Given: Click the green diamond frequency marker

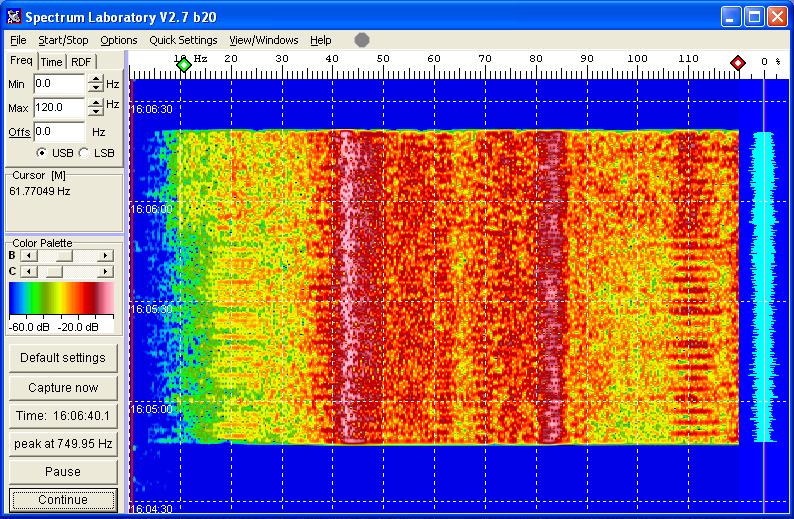Looking at the screenshot, I should coord(184,65).
